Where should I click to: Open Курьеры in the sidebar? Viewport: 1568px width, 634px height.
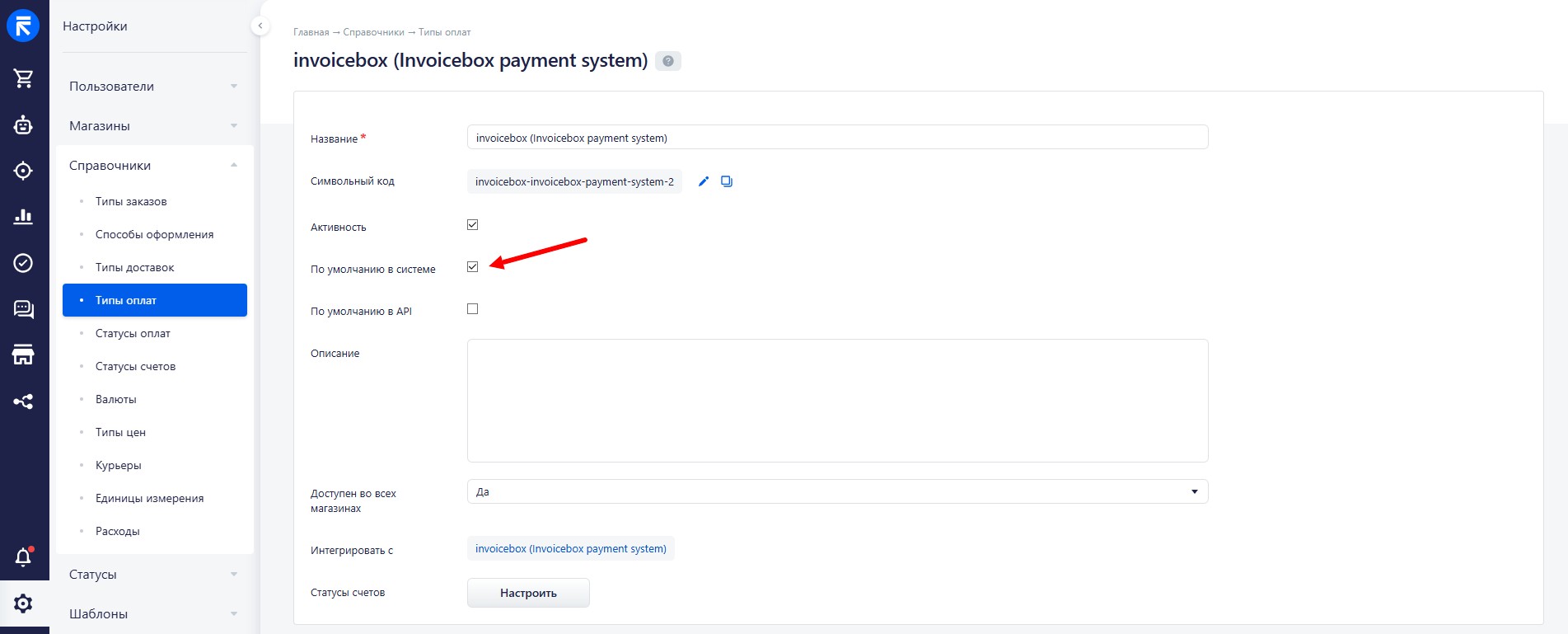119,465
